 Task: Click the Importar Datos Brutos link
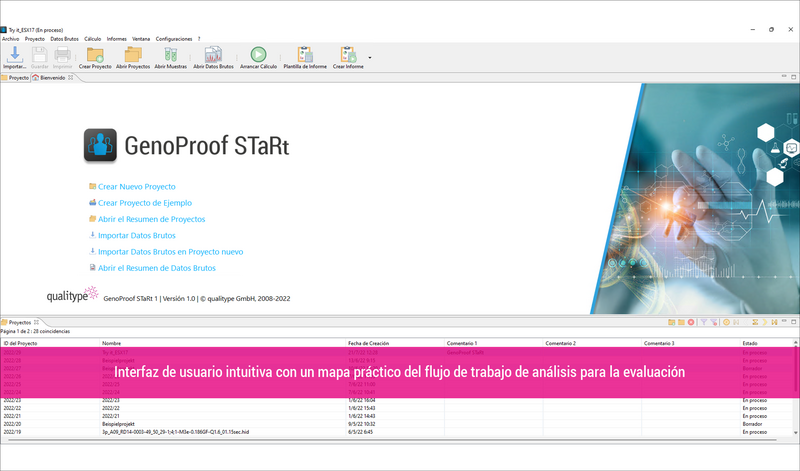click(137, 236)
